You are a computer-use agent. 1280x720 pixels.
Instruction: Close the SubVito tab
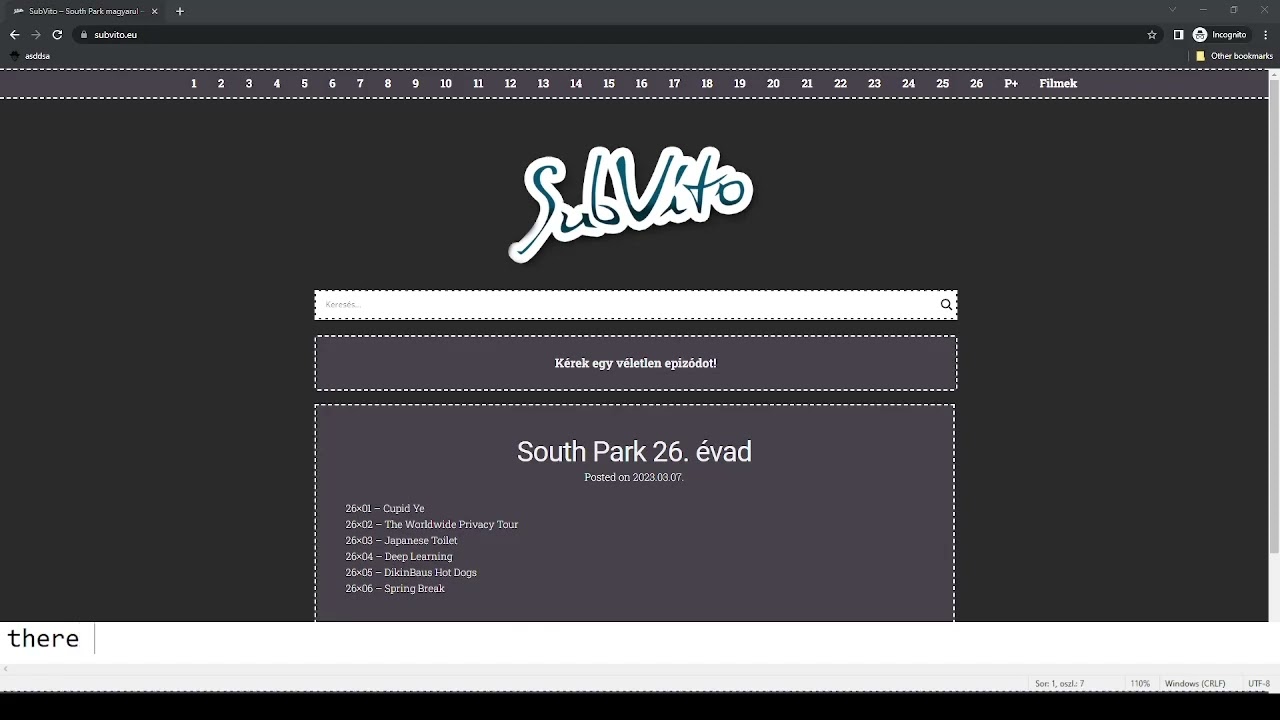tap(154, 11)
